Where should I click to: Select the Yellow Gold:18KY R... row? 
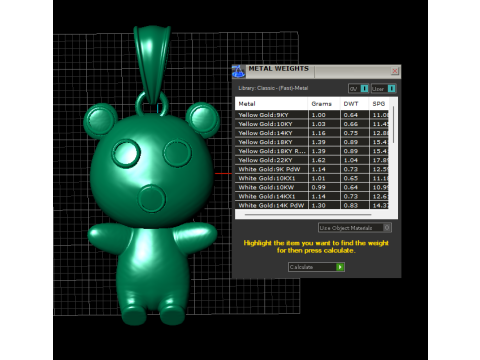312,151
